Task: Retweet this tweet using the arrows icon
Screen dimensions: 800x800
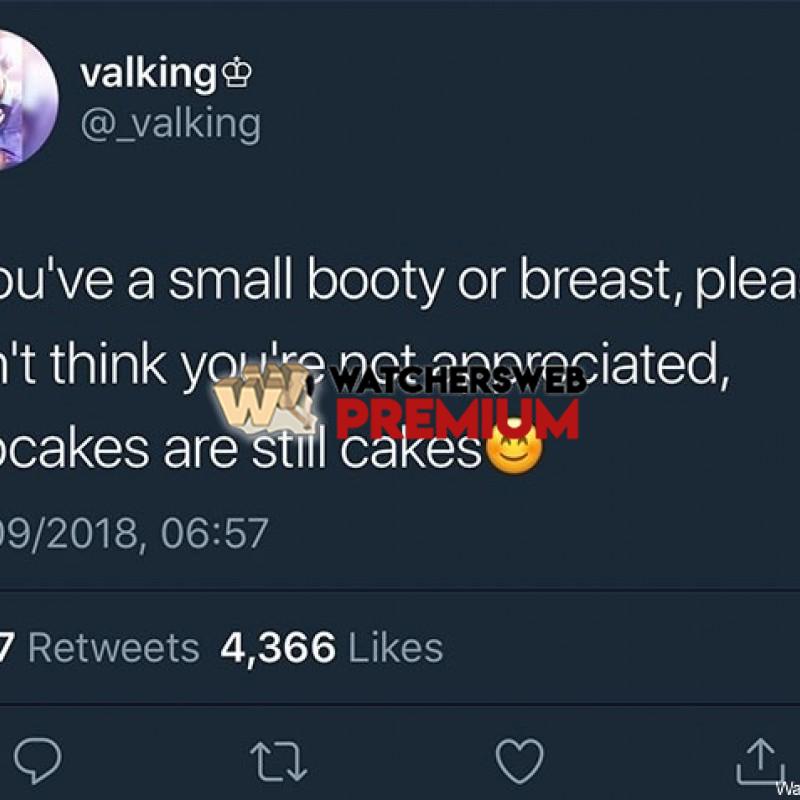Action: (279, 762)
